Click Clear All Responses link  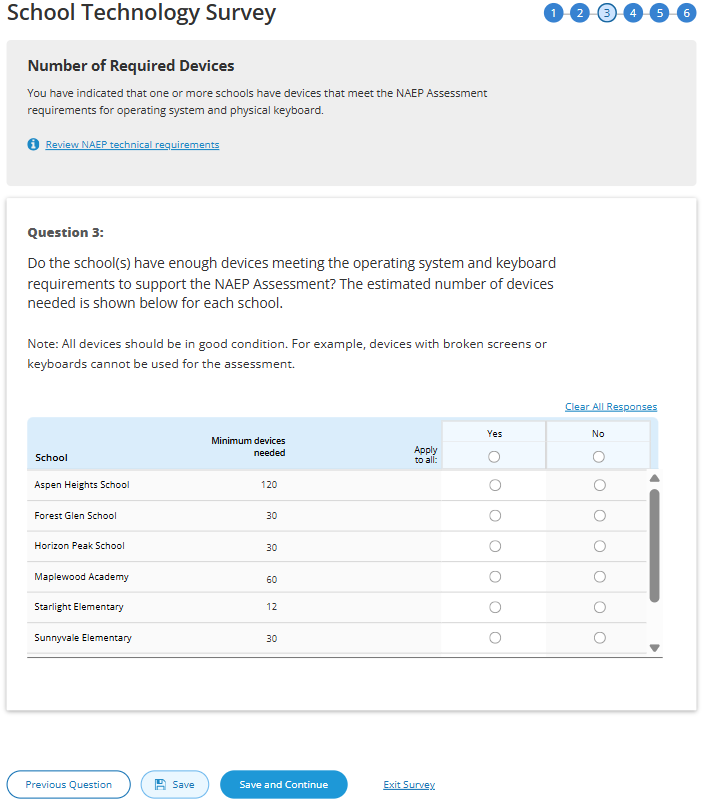(x=611, y=407)
